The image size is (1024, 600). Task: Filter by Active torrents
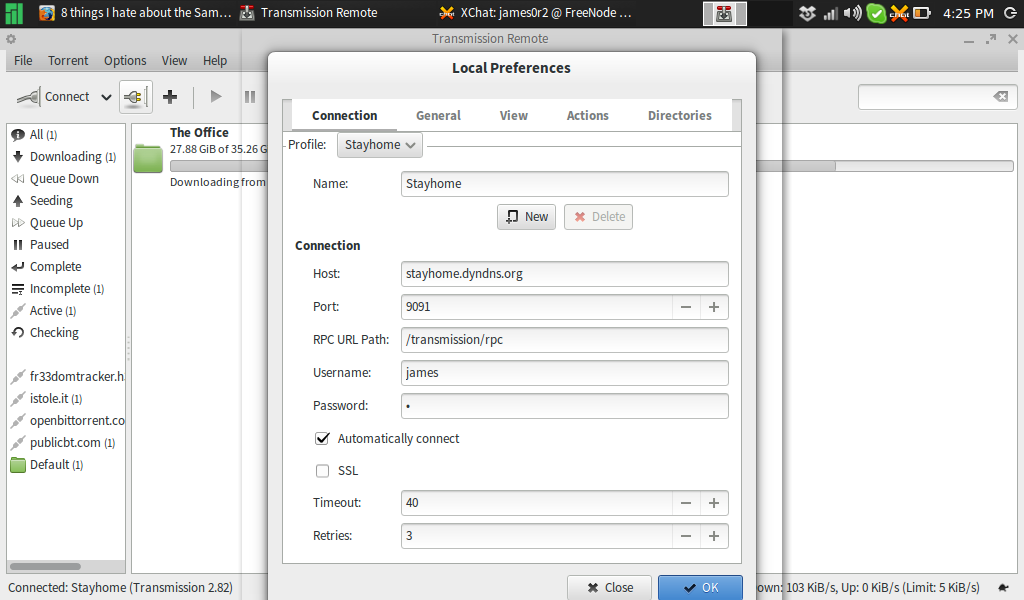coord(44,311)
